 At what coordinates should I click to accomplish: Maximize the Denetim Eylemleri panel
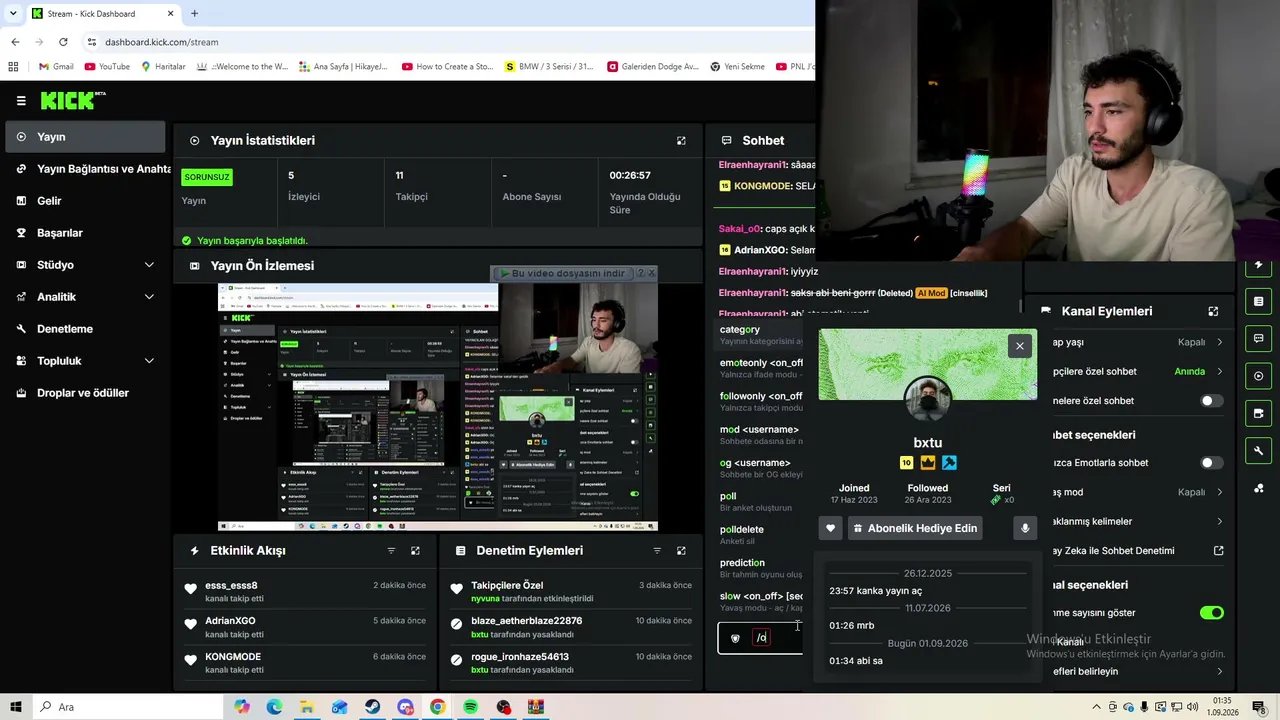pyautogui.click(x=681, y=551)
